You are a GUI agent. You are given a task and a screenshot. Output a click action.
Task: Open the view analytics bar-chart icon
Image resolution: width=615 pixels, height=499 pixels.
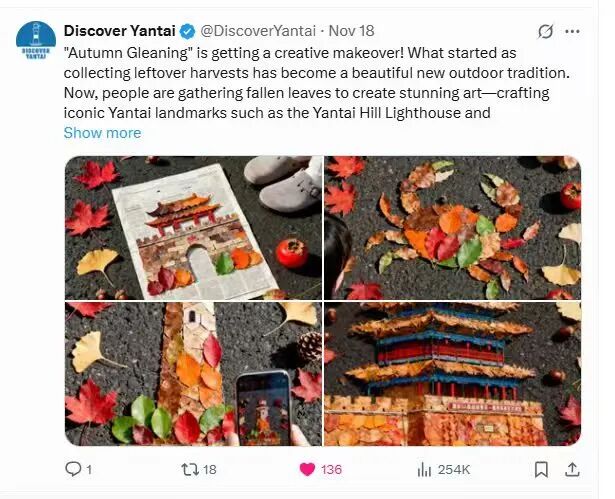424,468
